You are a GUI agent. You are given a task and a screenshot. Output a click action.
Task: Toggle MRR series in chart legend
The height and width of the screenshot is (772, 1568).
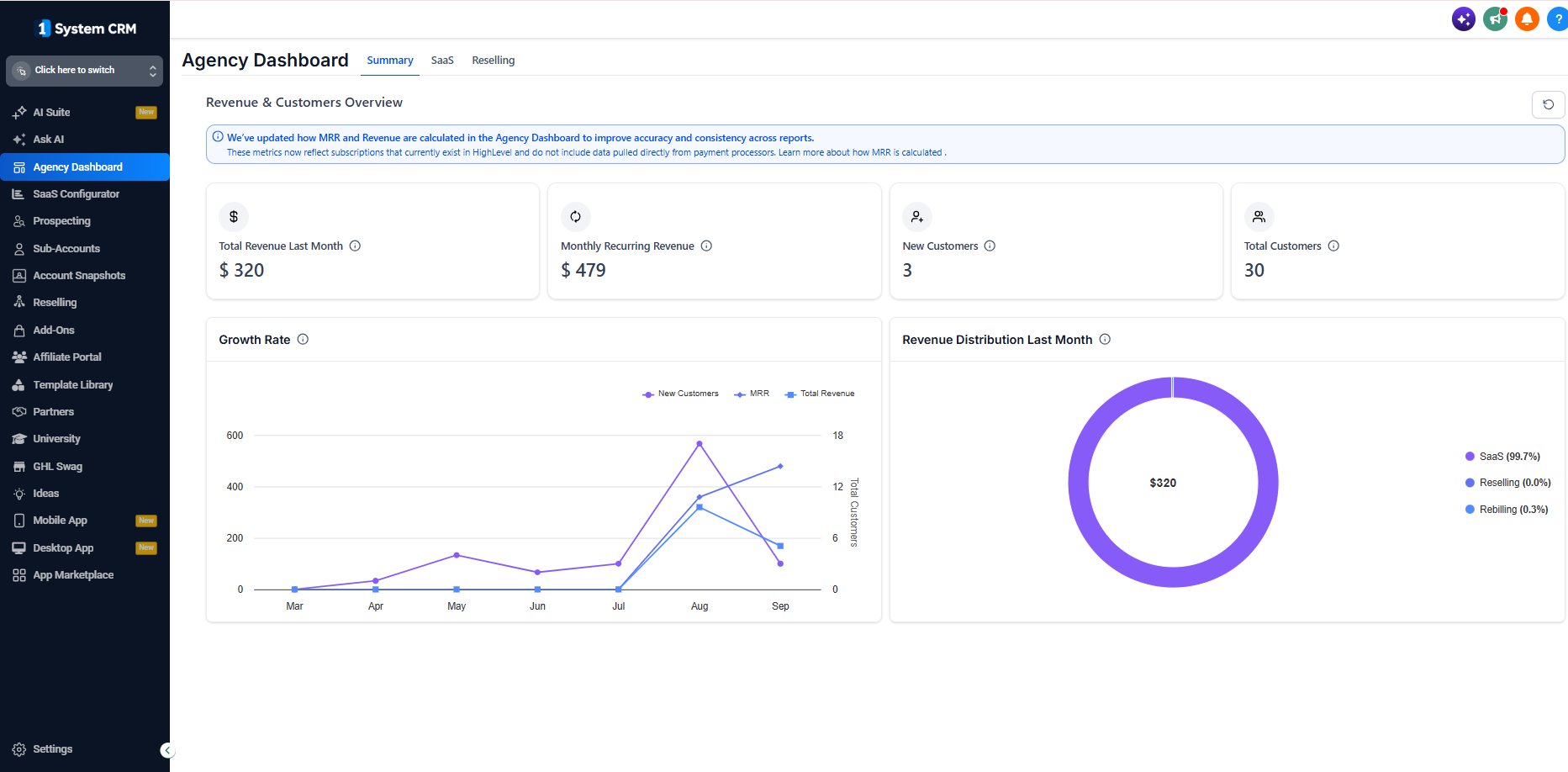click(752, 394)
